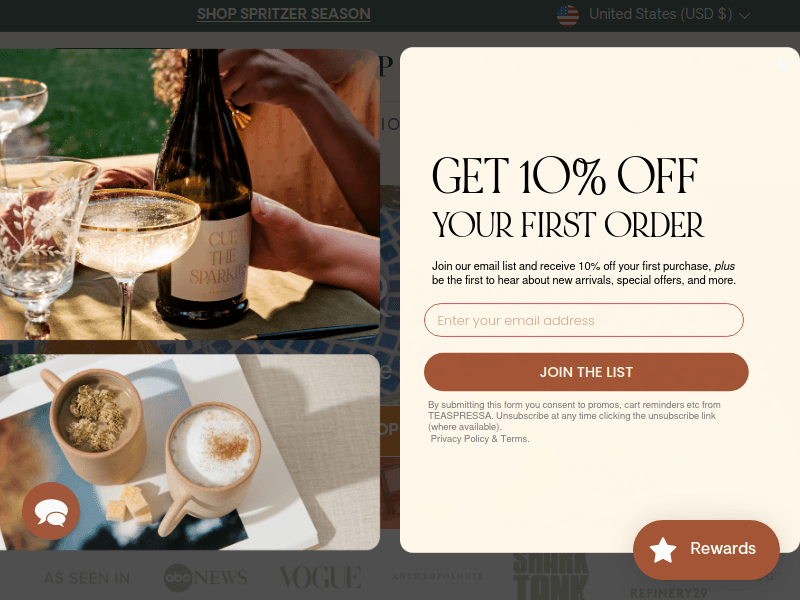The image size is (800, 600).
Task: Open the Privacy Policy & Terms link
Action: [480, 439]
